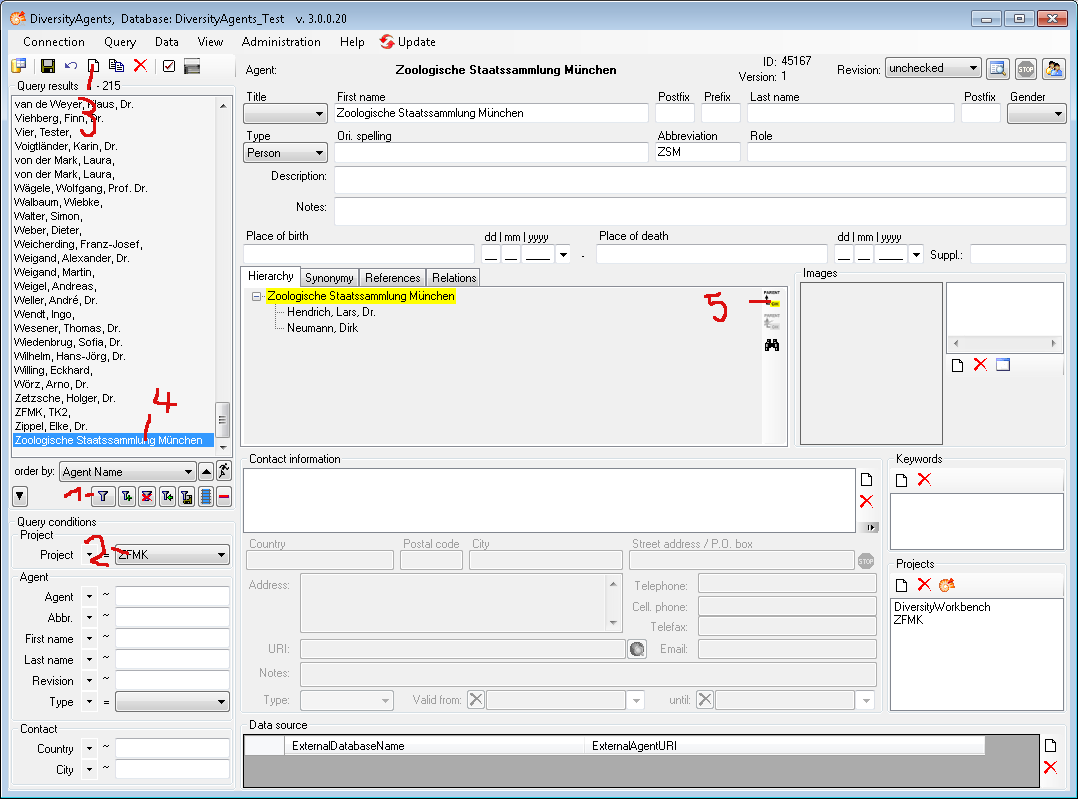Click the binoculars icon in hierarchy panel

click(772, 345)
